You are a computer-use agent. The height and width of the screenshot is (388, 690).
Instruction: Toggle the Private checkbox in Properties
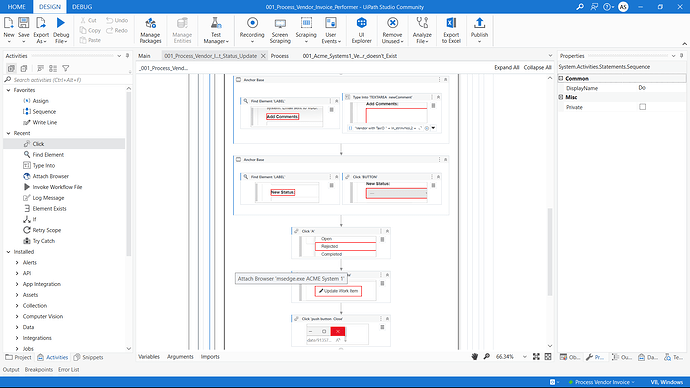click(x=642, y=107)
